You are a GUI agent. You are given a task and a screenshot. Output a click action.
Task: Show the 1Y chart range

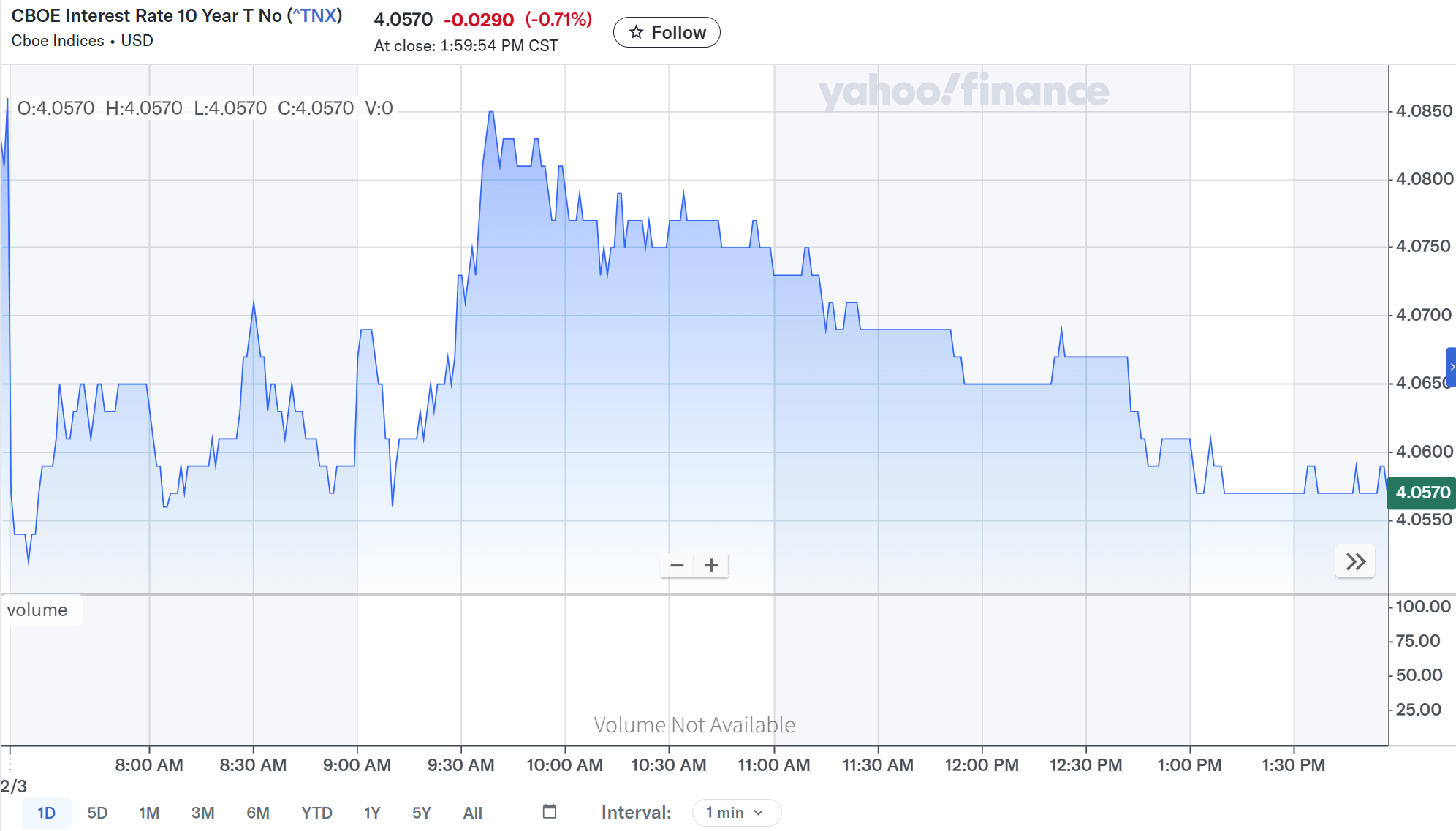click(x=372, y=813)
